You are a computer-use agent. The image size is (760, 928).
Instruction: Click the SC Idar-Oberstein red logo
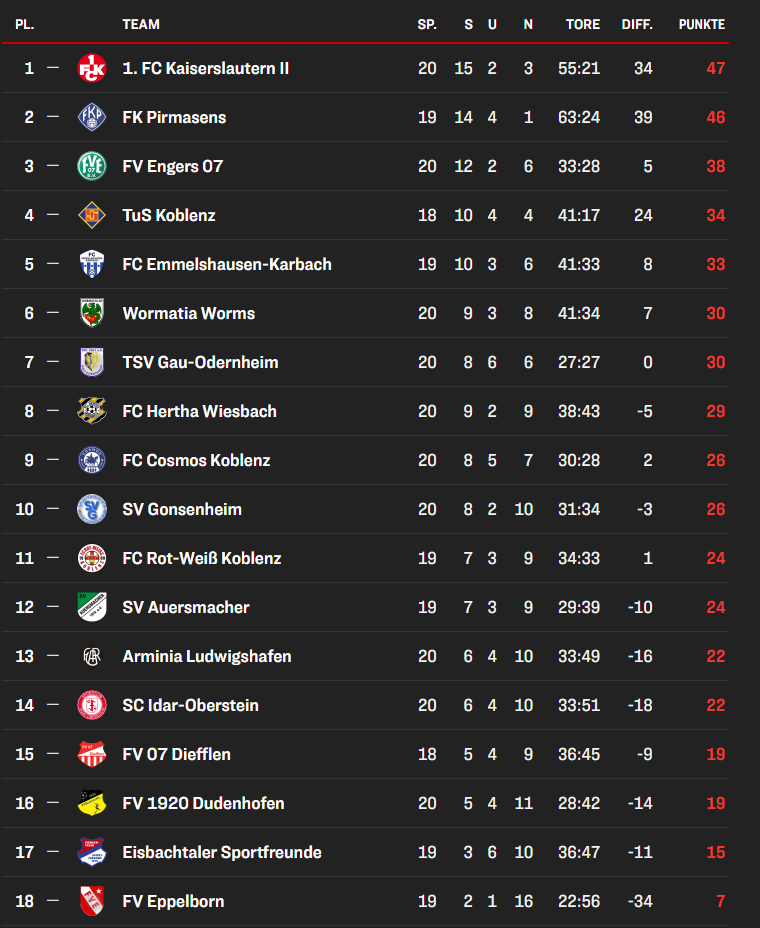92,705
